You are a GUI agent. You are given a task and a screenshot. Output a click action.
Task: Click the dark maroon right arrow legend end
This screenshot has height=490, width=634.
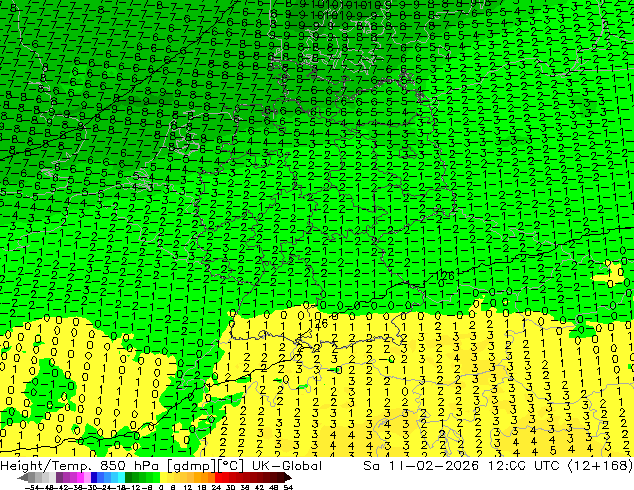point(289,477)
